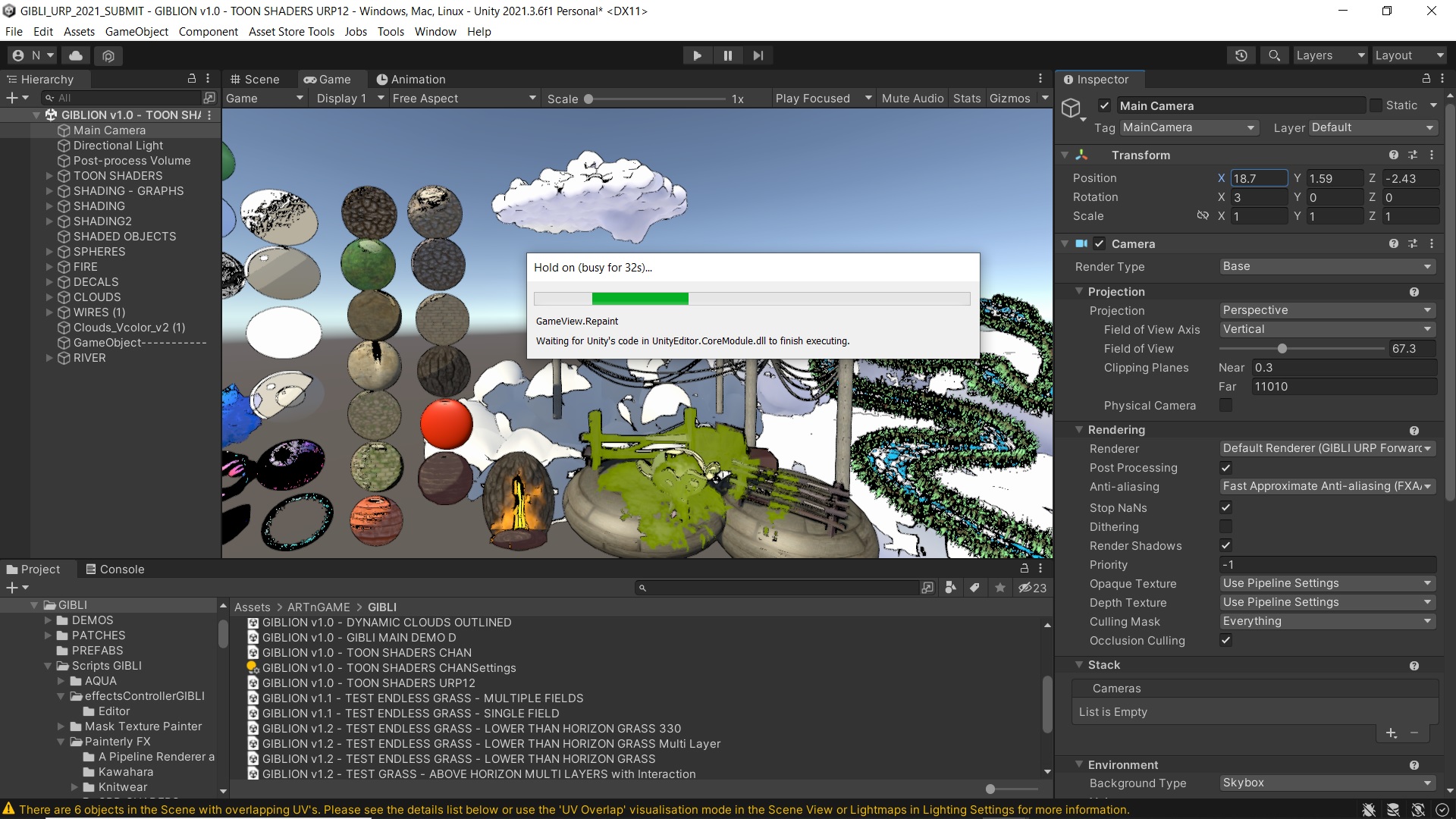Open the GameObject menu
The image size is (1456, 819).
pyautogui.click(x=136, y=31)
